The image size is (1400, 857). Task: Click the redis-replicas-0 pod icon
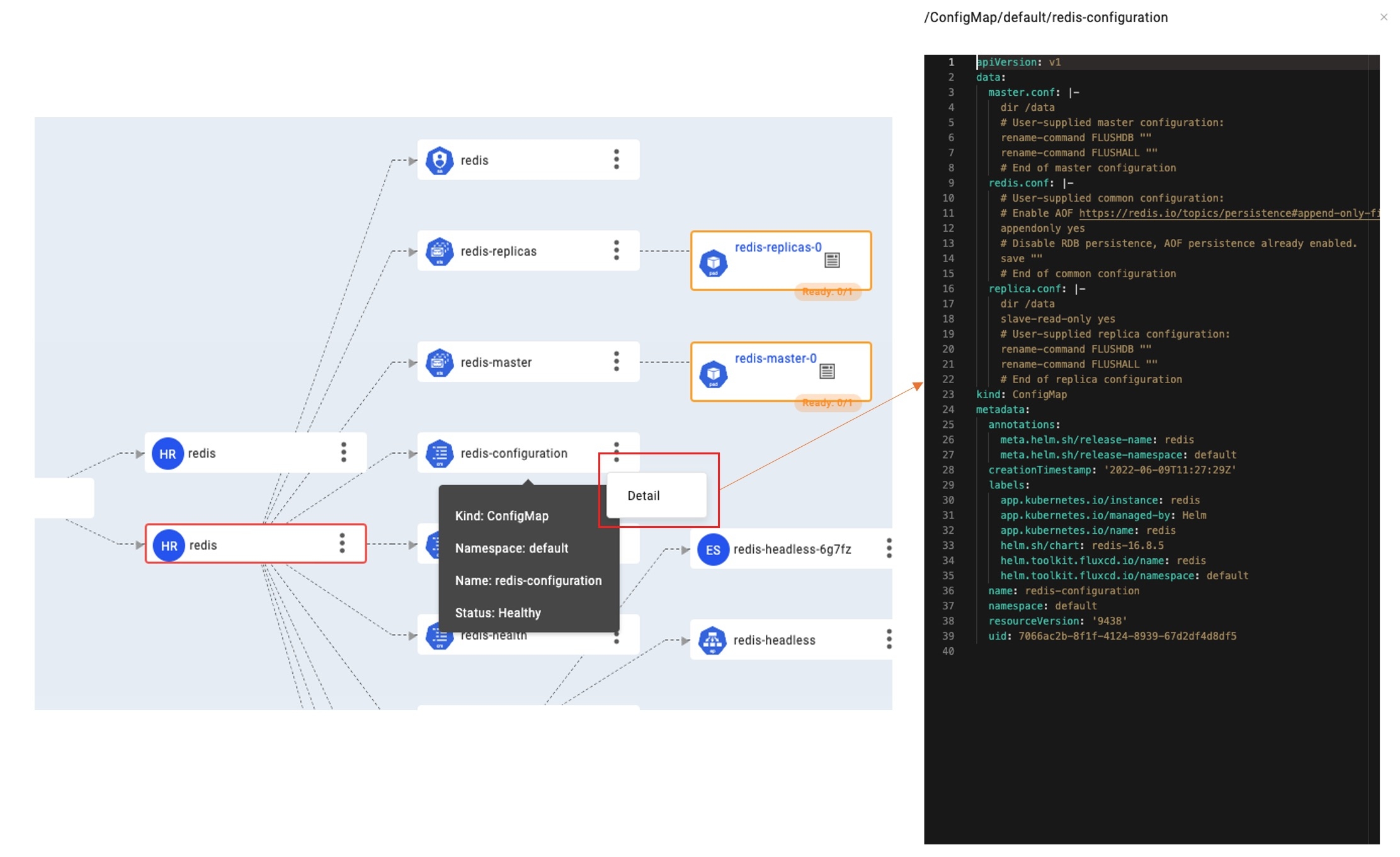pyautogui.click(x=713, y=263)
